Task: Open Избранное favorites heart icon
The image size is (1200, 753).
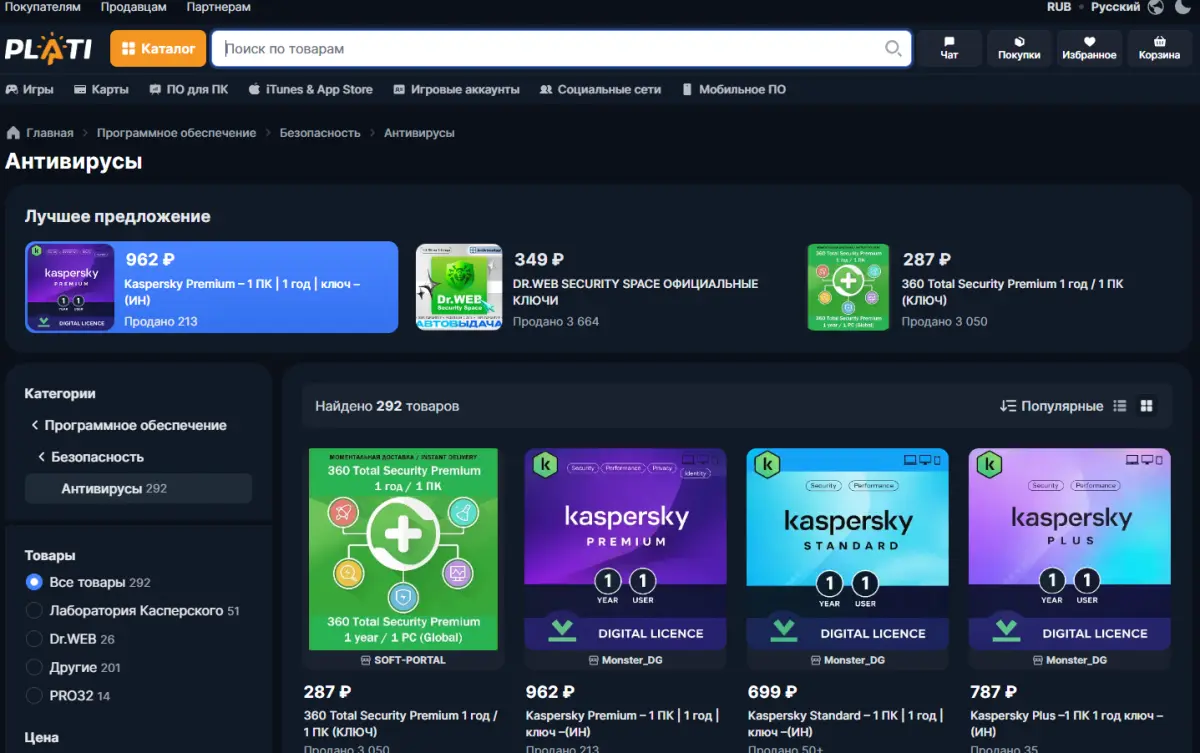Action: (x=1089, y=48)
